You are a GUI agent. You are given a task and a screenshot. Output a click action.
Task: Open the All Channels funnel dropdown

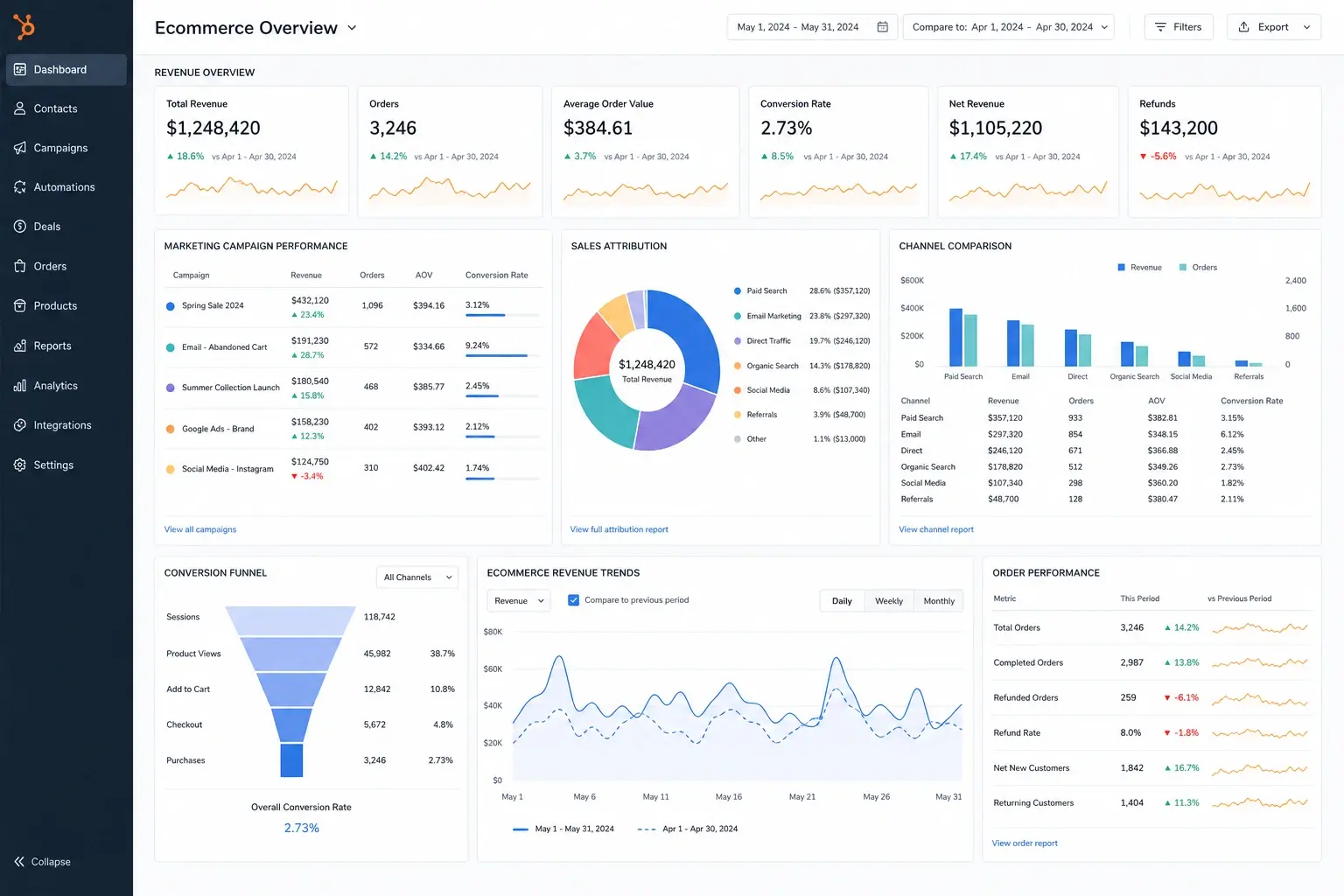point(417,577)
